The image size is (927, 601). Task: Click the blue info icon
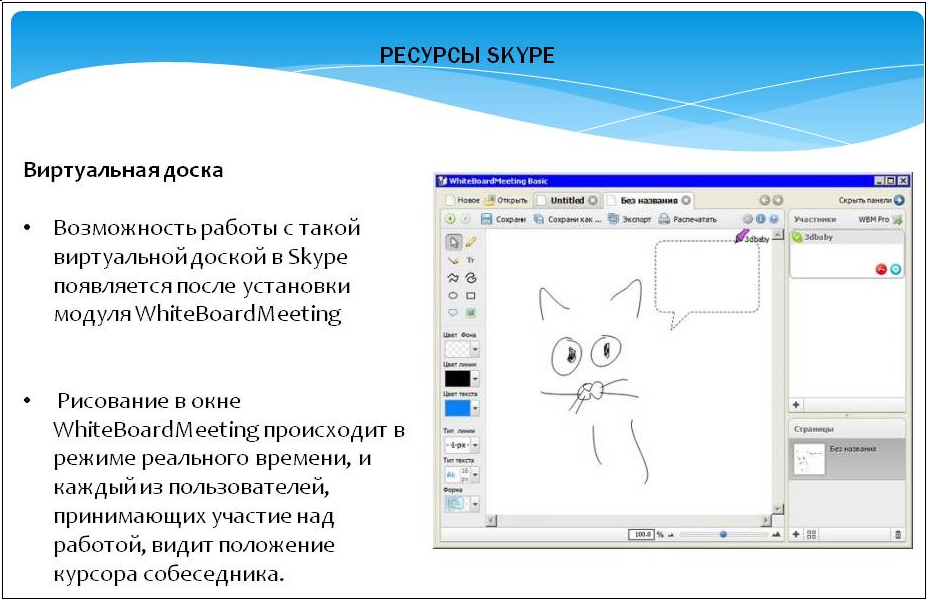761,219
